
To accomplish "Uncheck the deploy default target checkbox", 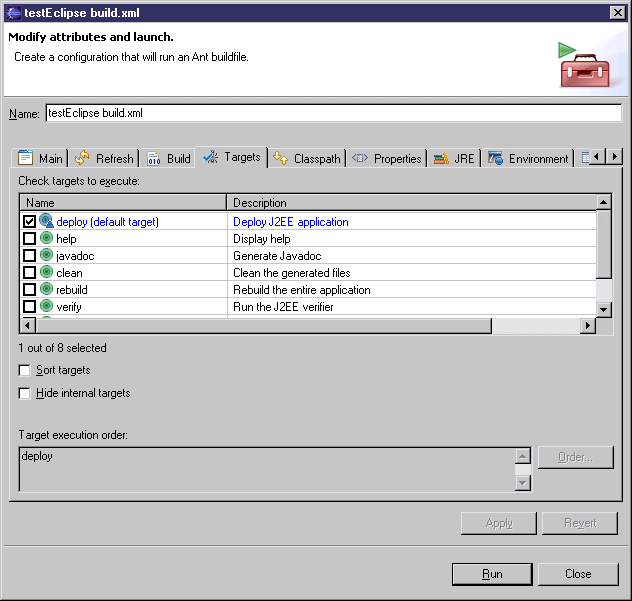I will pyautogui.click(x=29, y=222).
